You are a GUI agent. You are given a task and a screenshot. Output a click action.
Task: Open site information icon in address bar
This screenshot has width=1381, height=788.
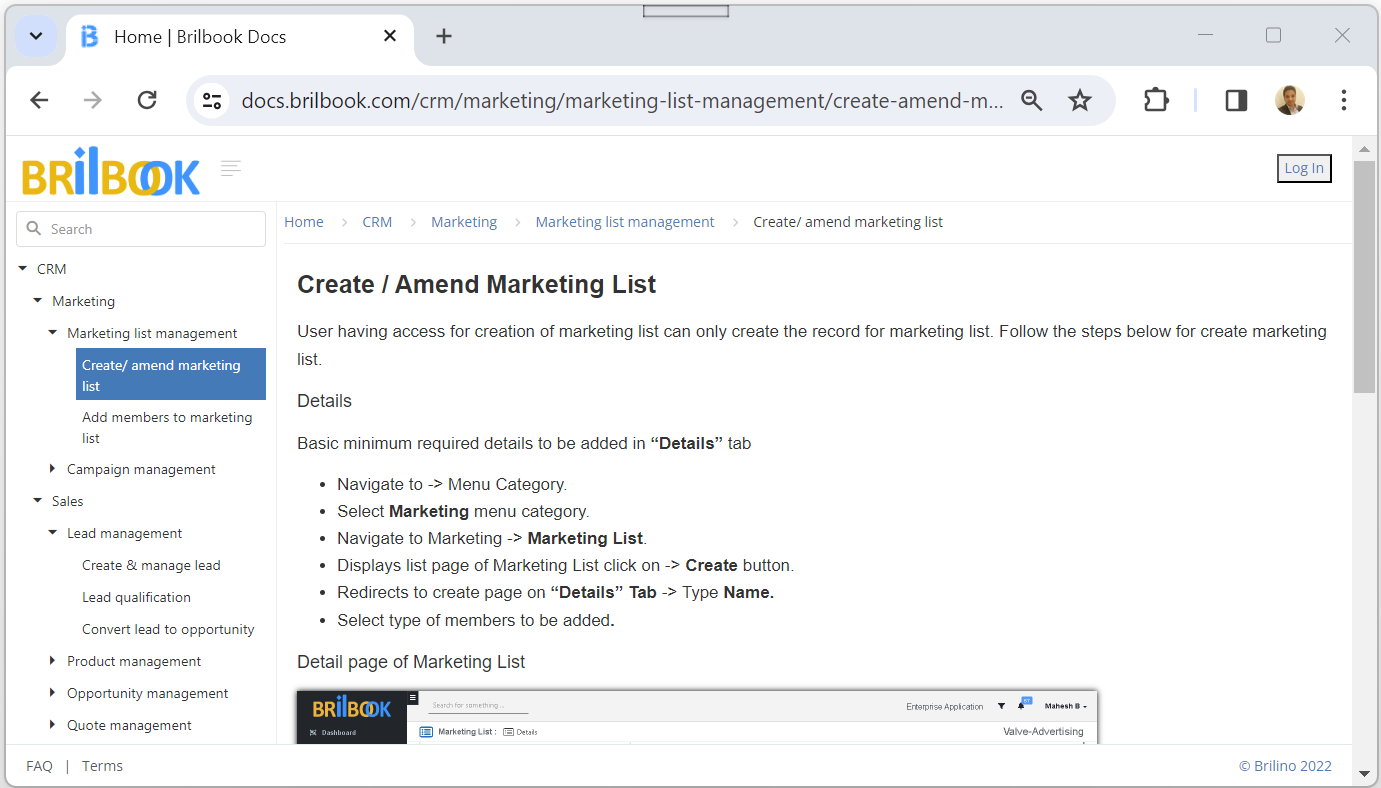(x=212, y=100)
